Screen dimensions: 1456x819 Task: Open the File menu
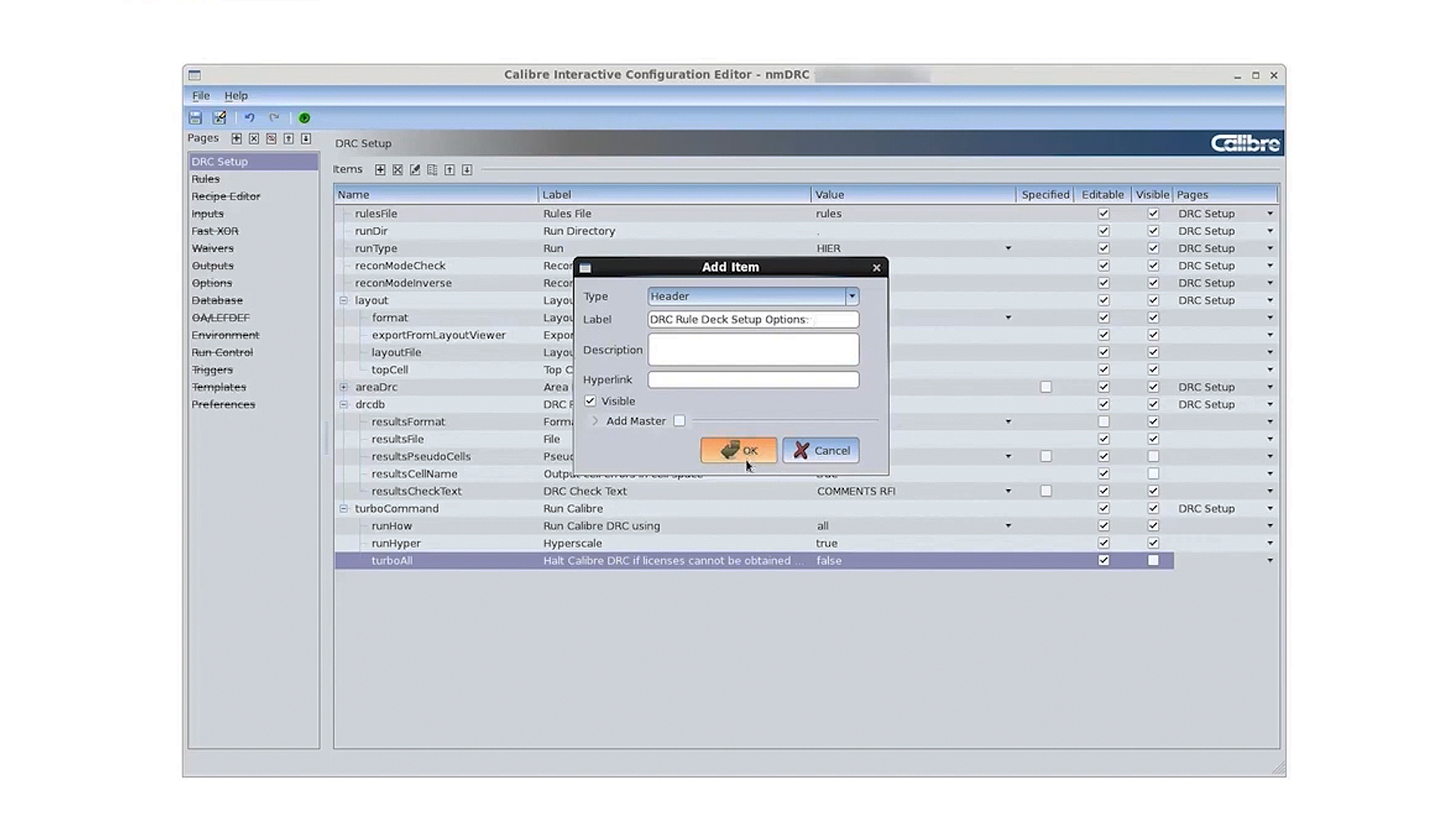tap(200, 96)
